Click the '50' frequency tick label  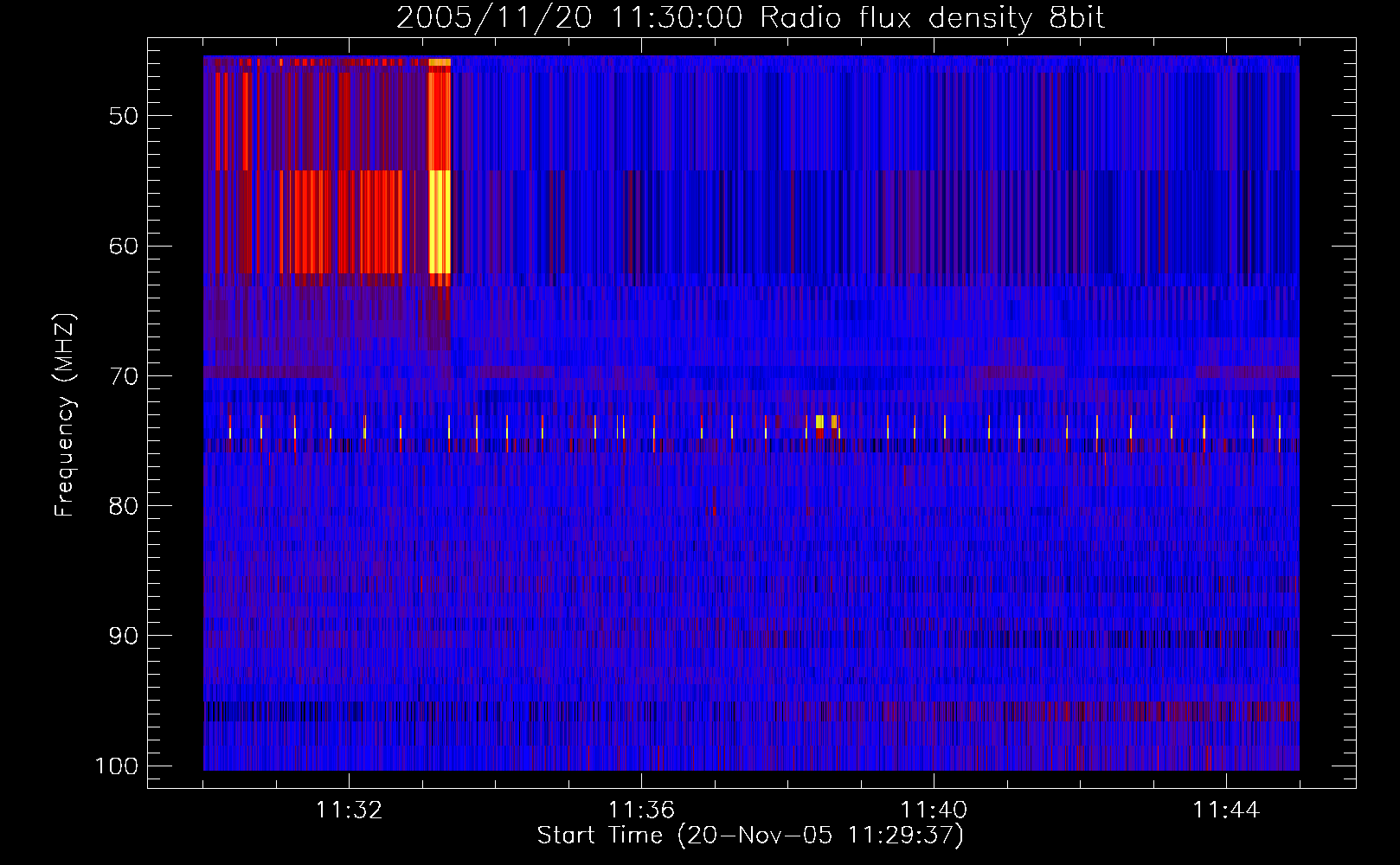(124, 116)
